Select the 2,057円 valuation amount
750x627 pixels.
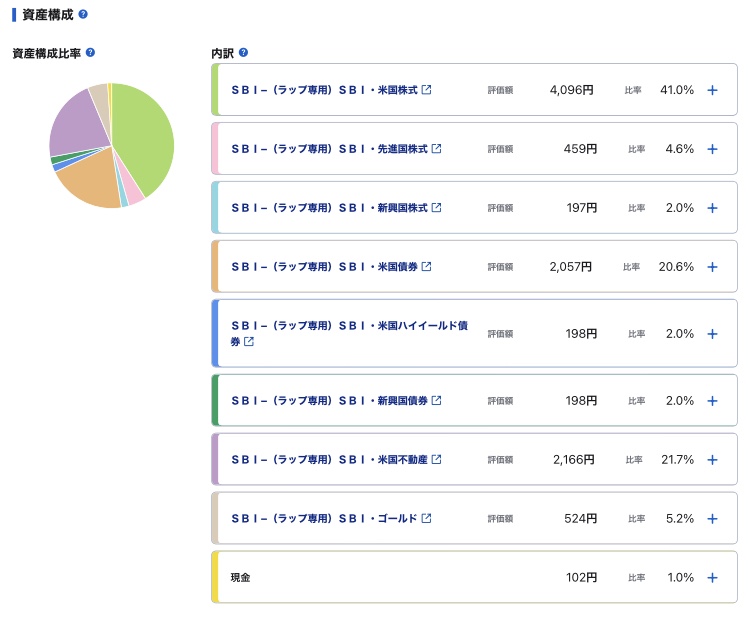(571, 266)
